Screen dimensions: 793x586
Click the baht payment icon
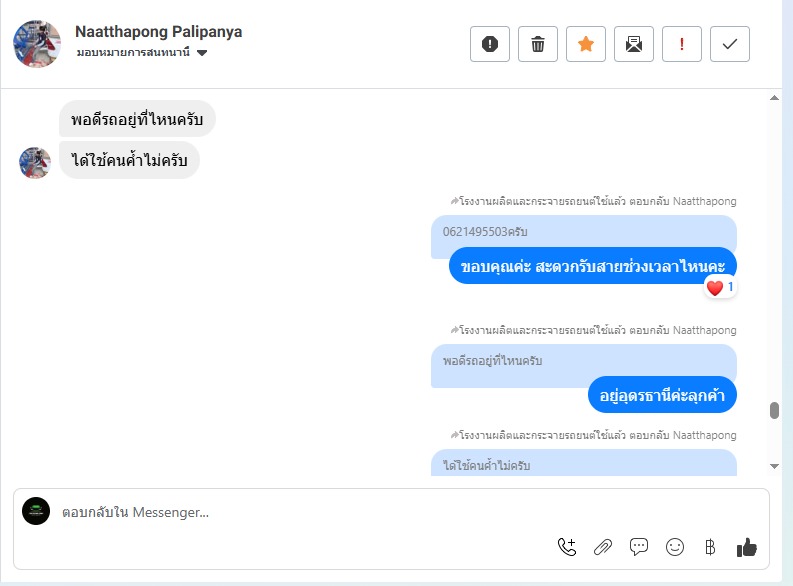[x=710, y=547]
